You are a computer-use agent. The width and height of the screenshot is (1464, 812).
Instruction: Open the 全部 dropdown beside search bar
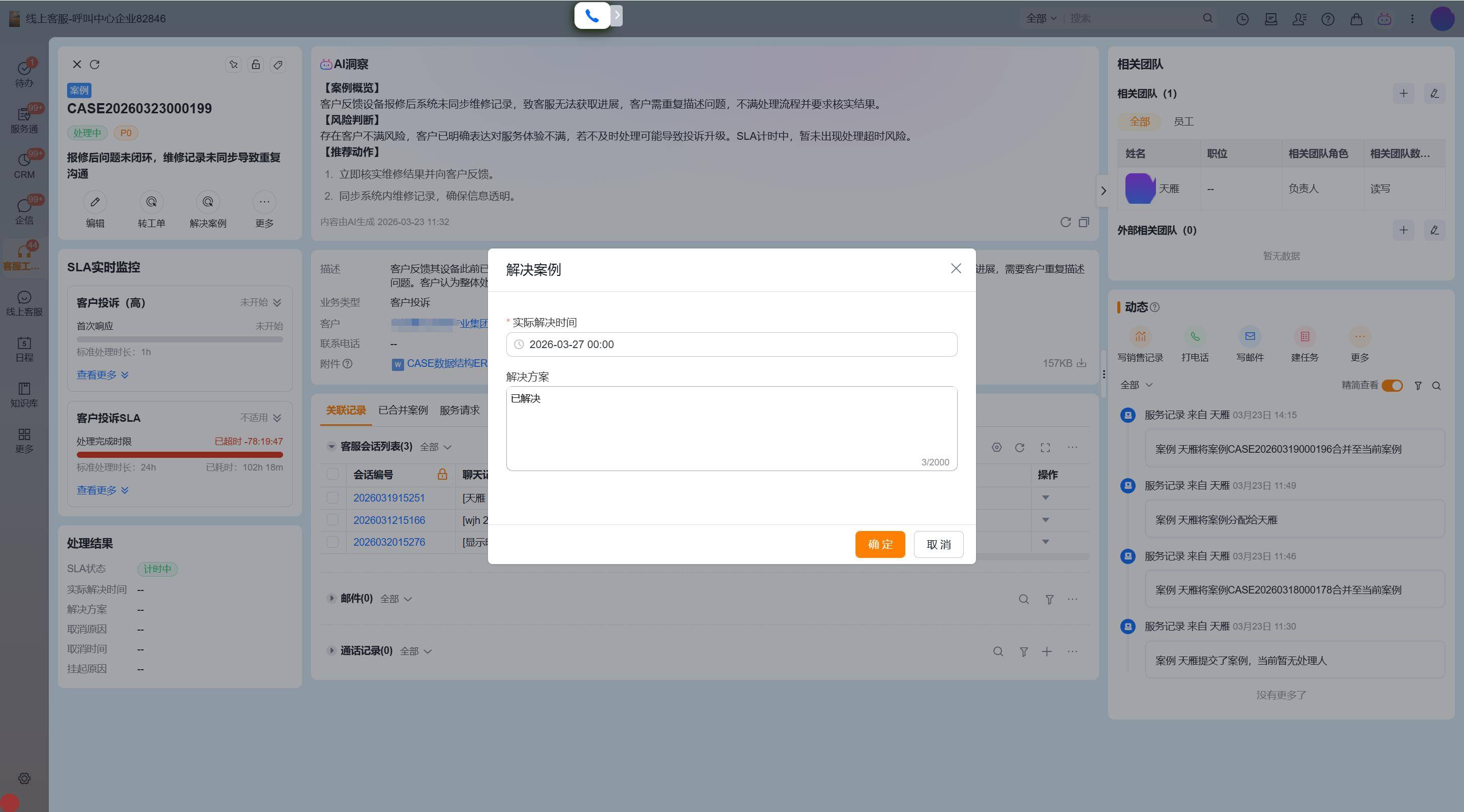tap(1041, 18)
